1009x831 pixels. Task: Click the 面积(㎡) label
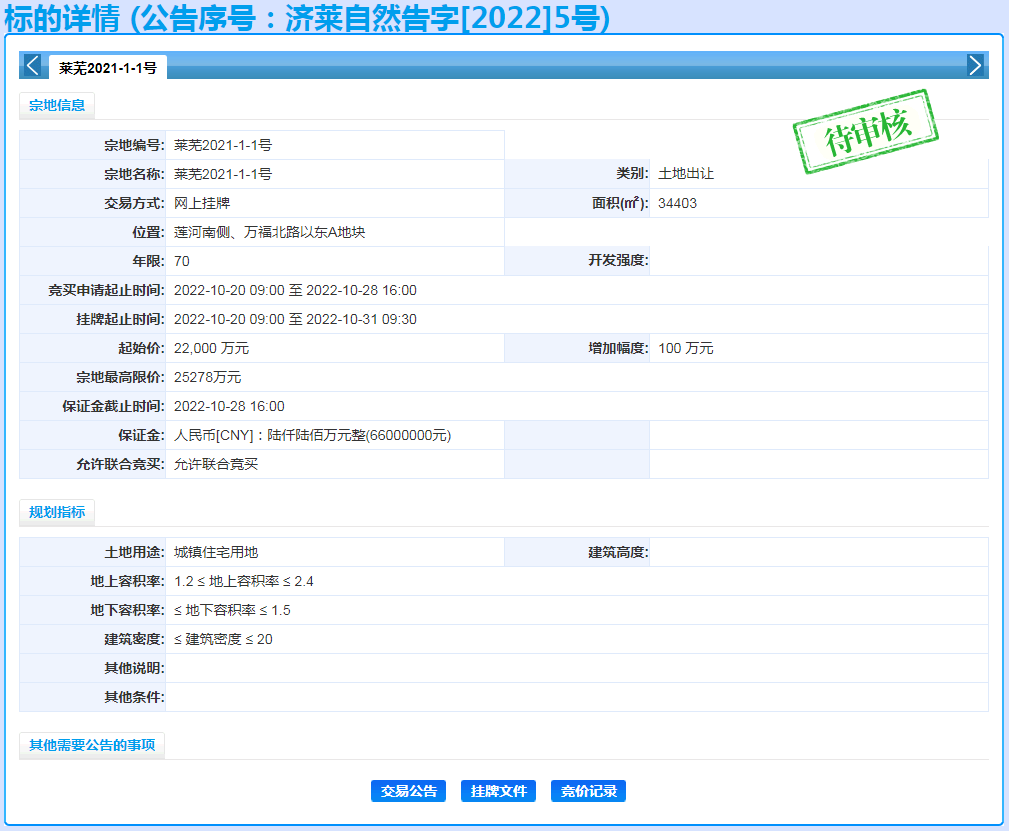click(x=620, y=203)
